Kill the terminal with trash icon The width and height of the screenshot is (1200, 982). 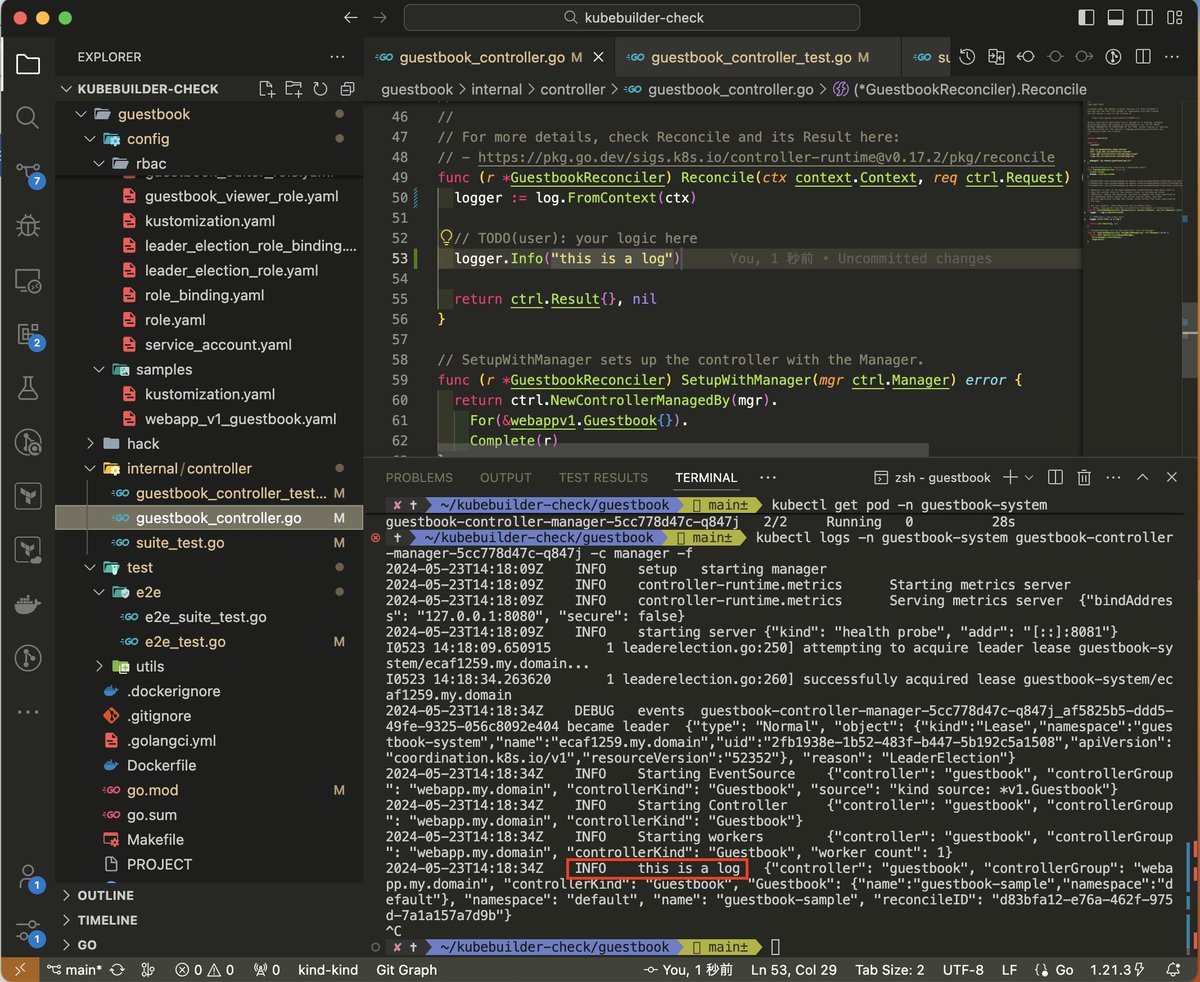pos(1084,478)
